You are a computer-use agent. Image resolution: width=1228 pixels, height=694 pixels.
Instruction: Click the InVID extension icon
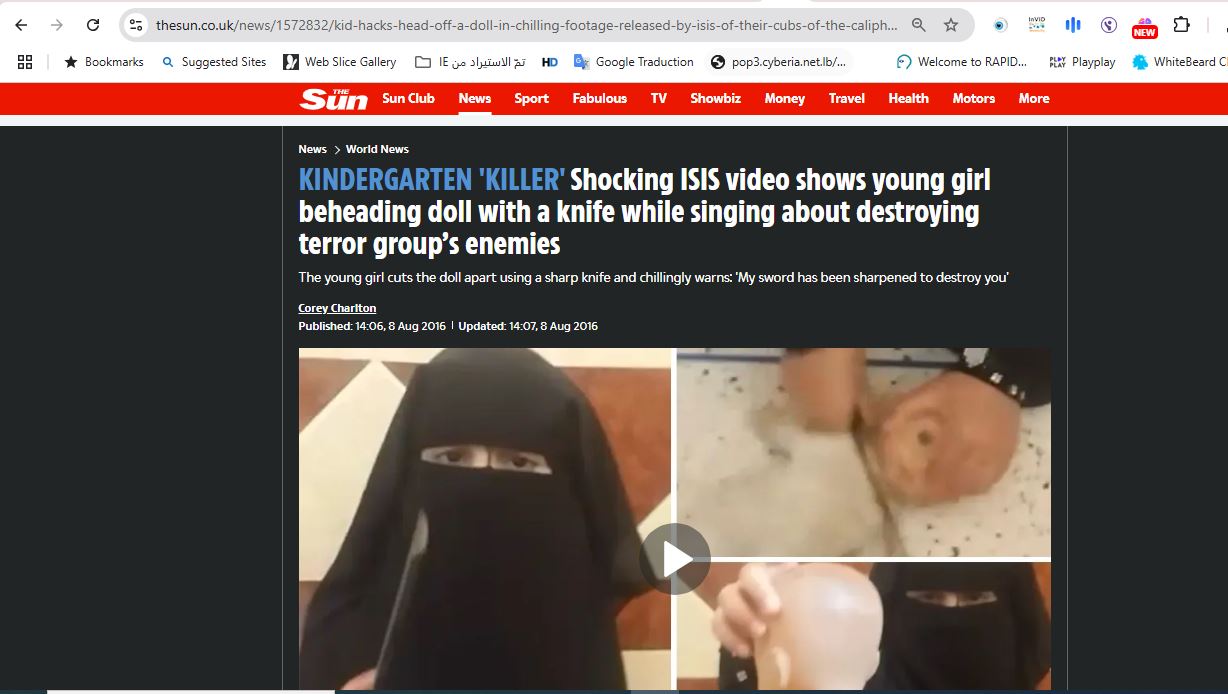tap(1036, 25)
